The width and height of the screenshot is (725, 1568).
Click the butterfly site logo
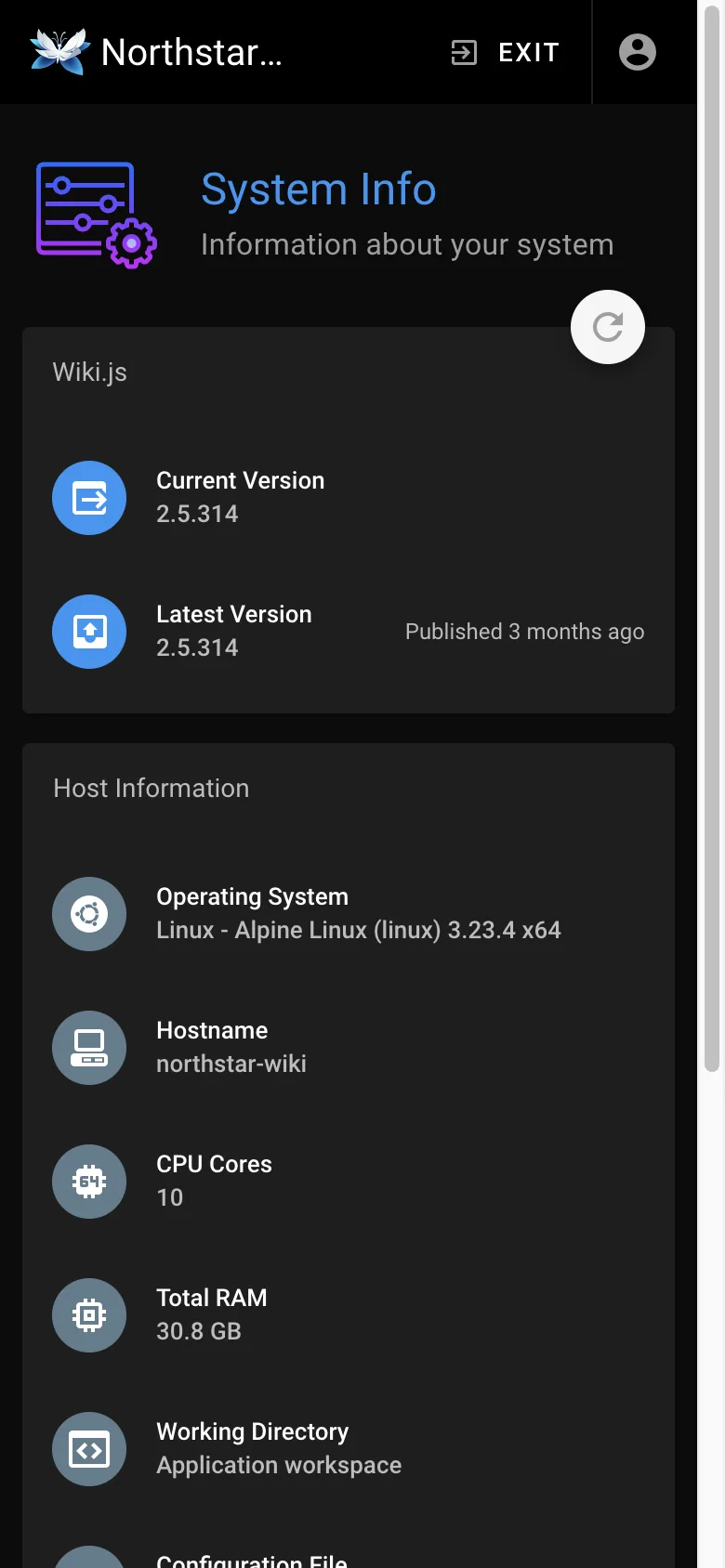[x=60, y=51]
